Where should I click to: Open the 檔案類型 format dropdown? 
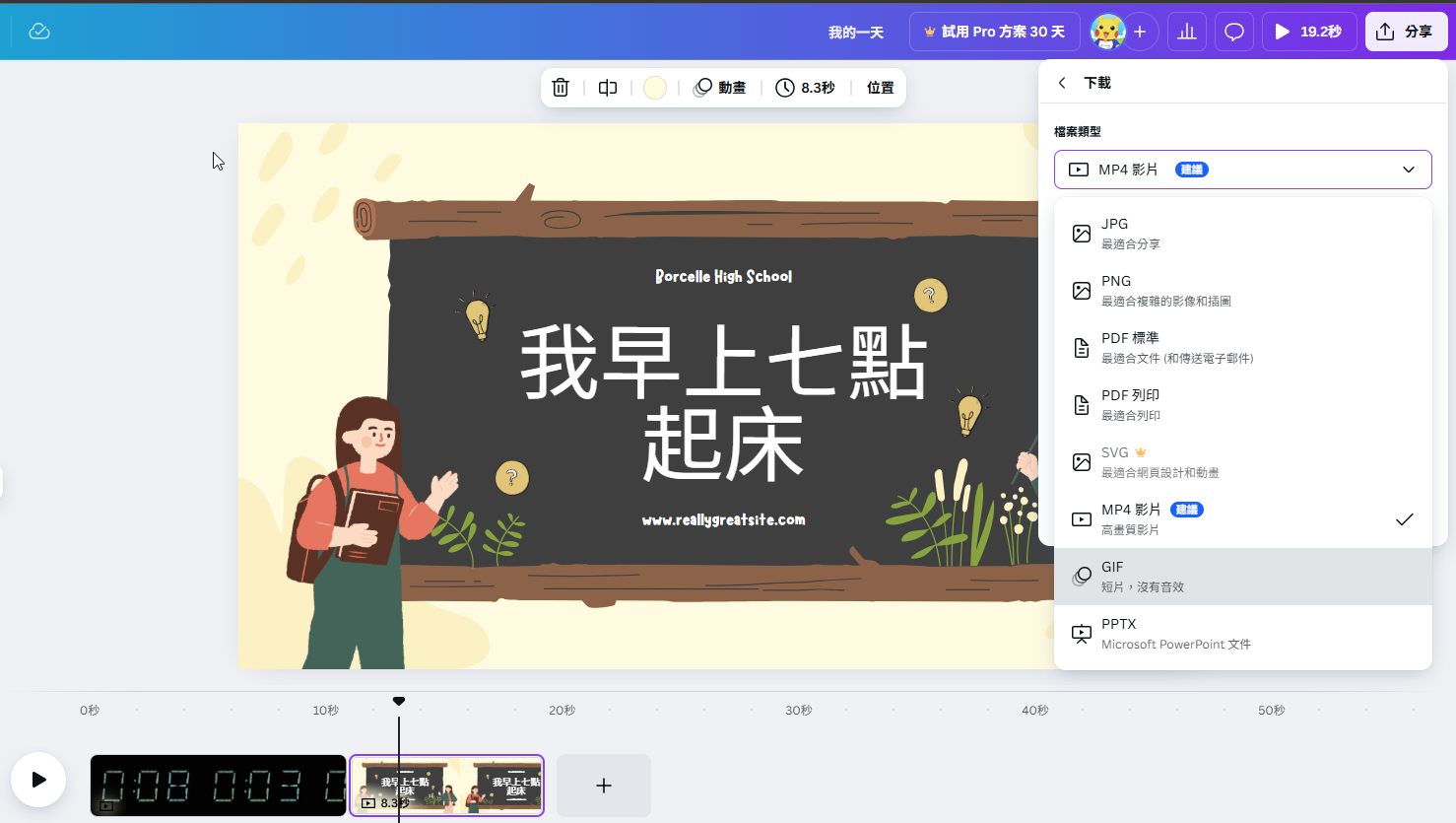click(x=1242, y=169)
